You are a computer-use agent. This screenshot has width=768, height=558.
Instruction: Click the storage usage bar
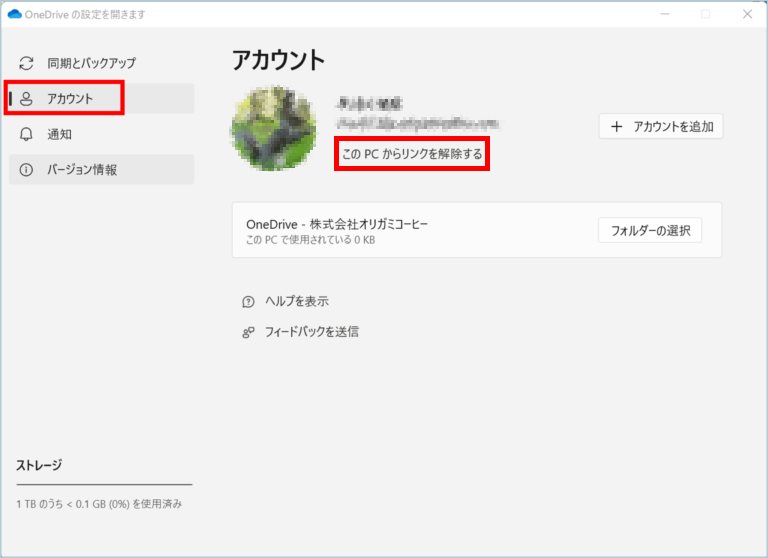point(104,485)
